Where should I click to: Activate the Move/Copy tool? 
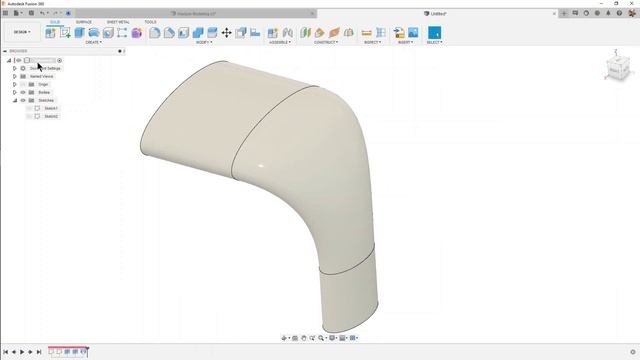227,33
